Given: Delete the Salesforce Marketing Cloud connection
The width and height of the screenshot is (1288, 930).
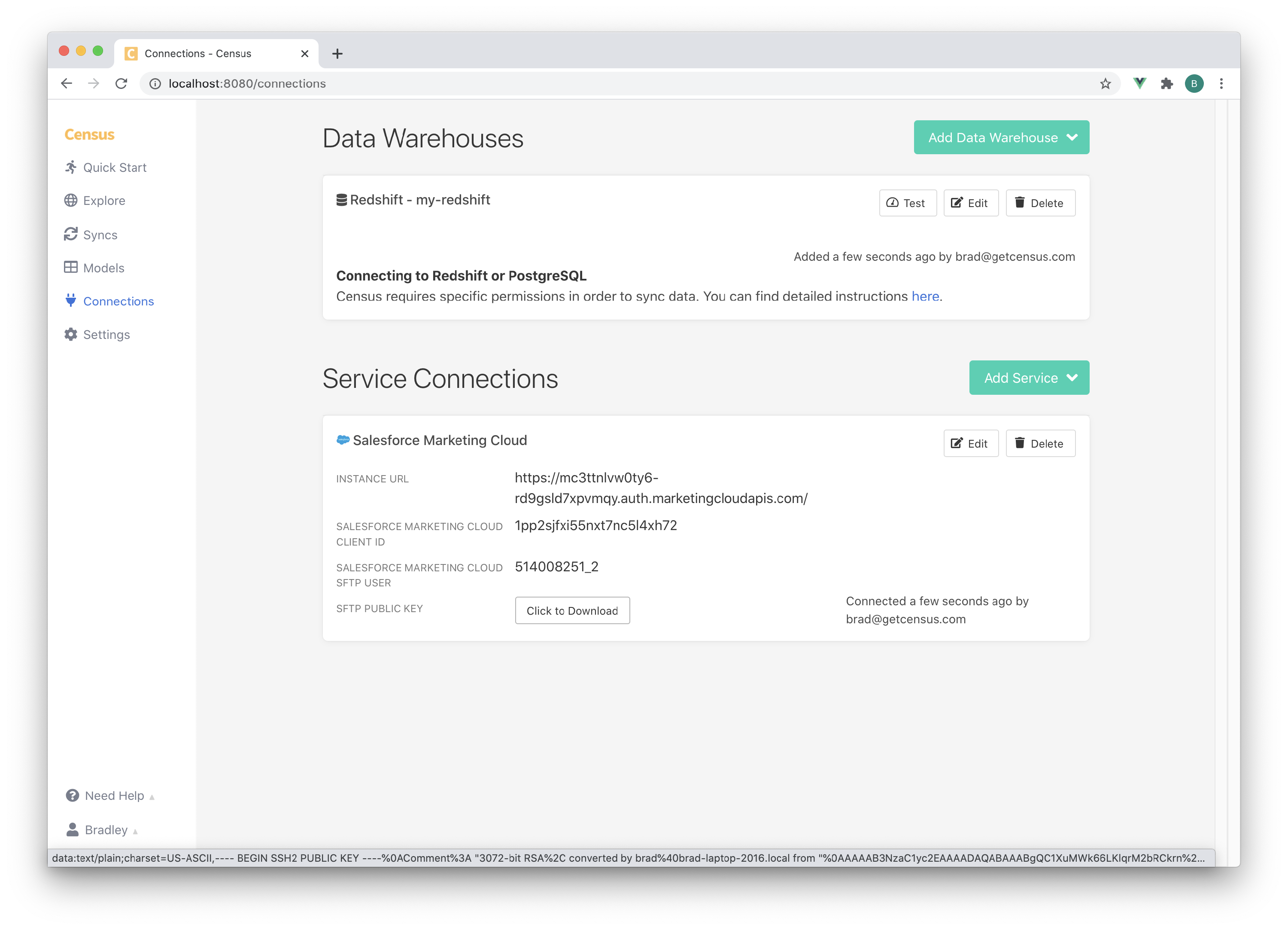Looking at the screenshot, I should [1040, 443].
